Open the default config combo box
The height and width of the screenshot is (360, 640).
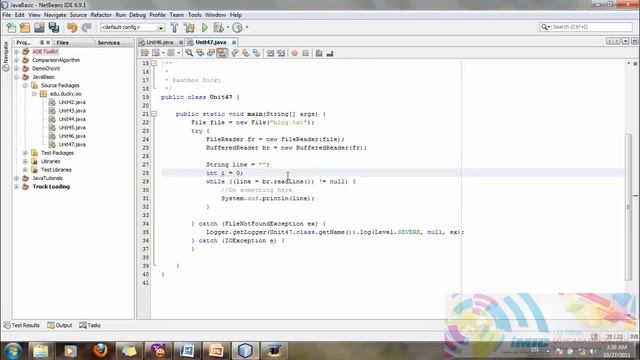(x=133, y=27)
